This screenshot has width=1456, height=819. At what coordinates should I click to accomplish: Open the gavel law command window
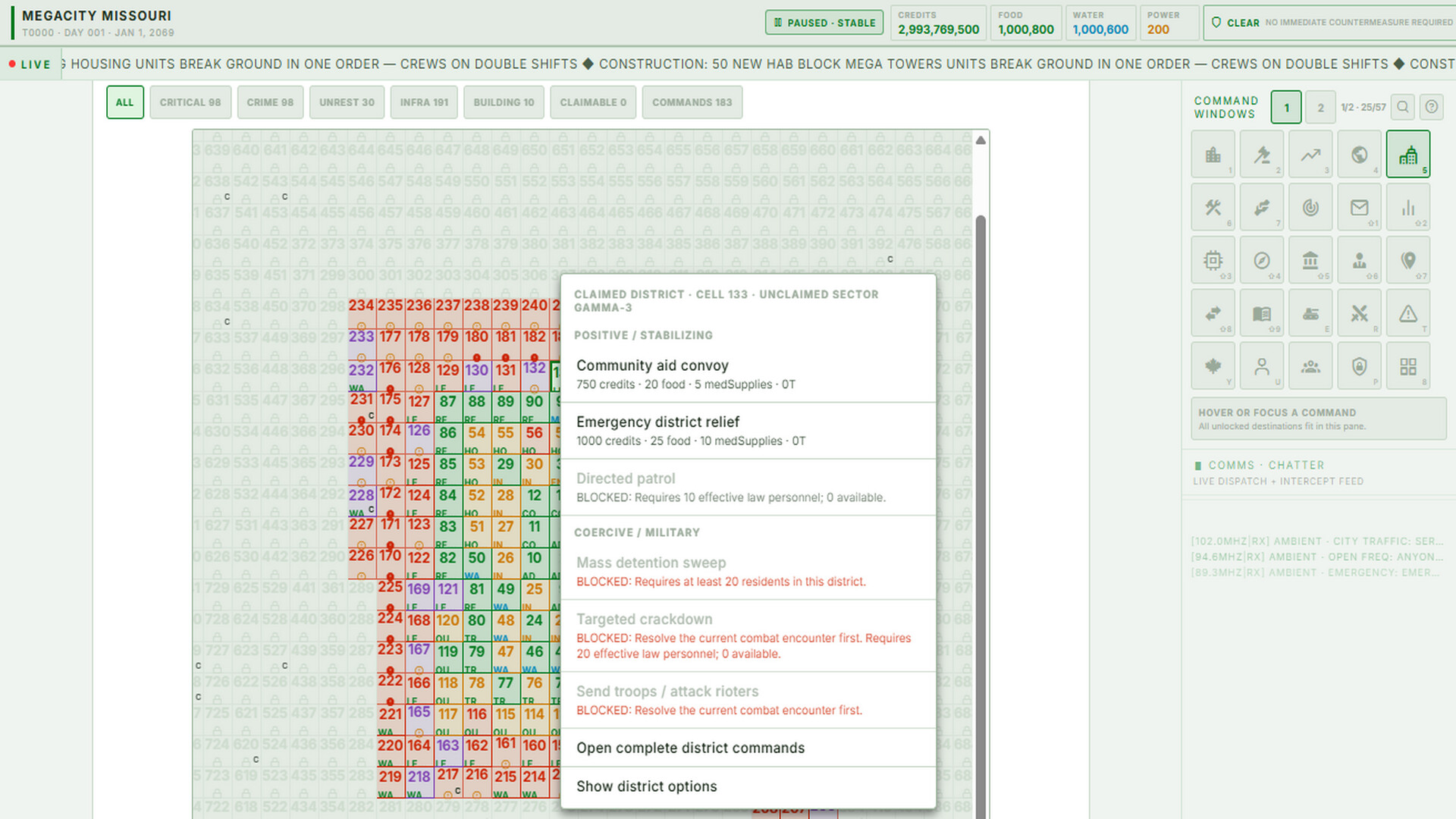click(1262, 154)
